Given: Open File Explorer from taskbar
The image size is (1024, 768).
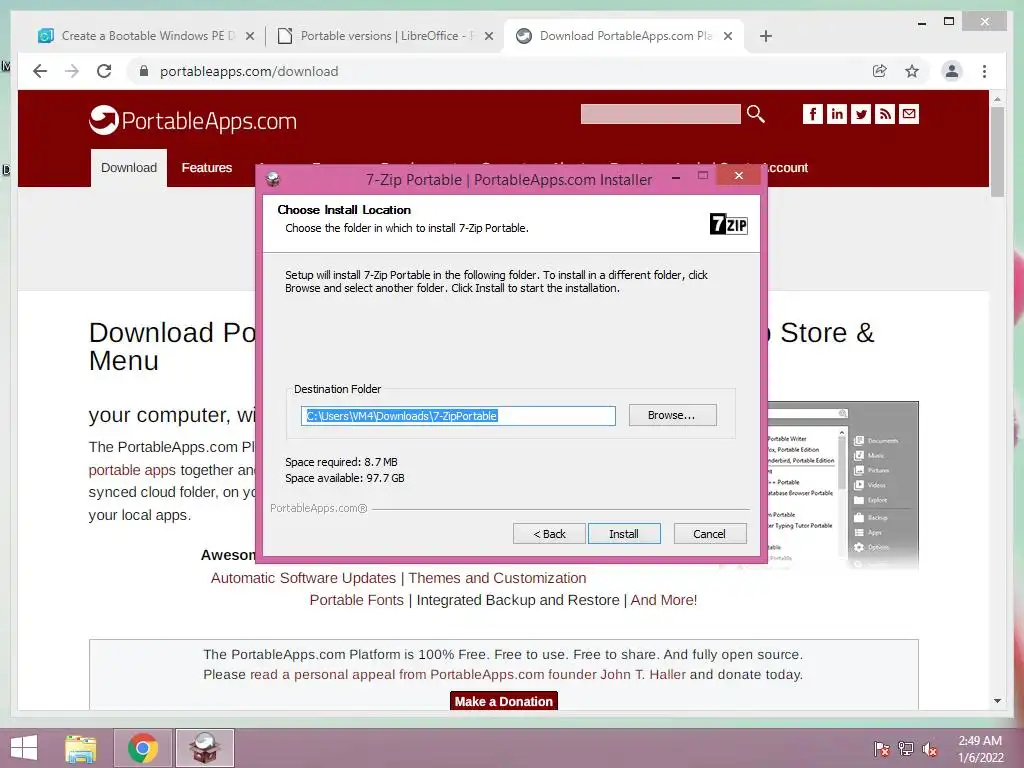Looking at the screenshot, I should (x=81, y=748).
